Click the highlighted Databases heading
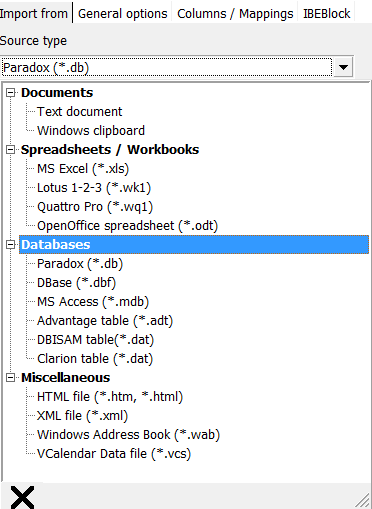Viewport: 372px width, 509px height. [x=194, y=245]
